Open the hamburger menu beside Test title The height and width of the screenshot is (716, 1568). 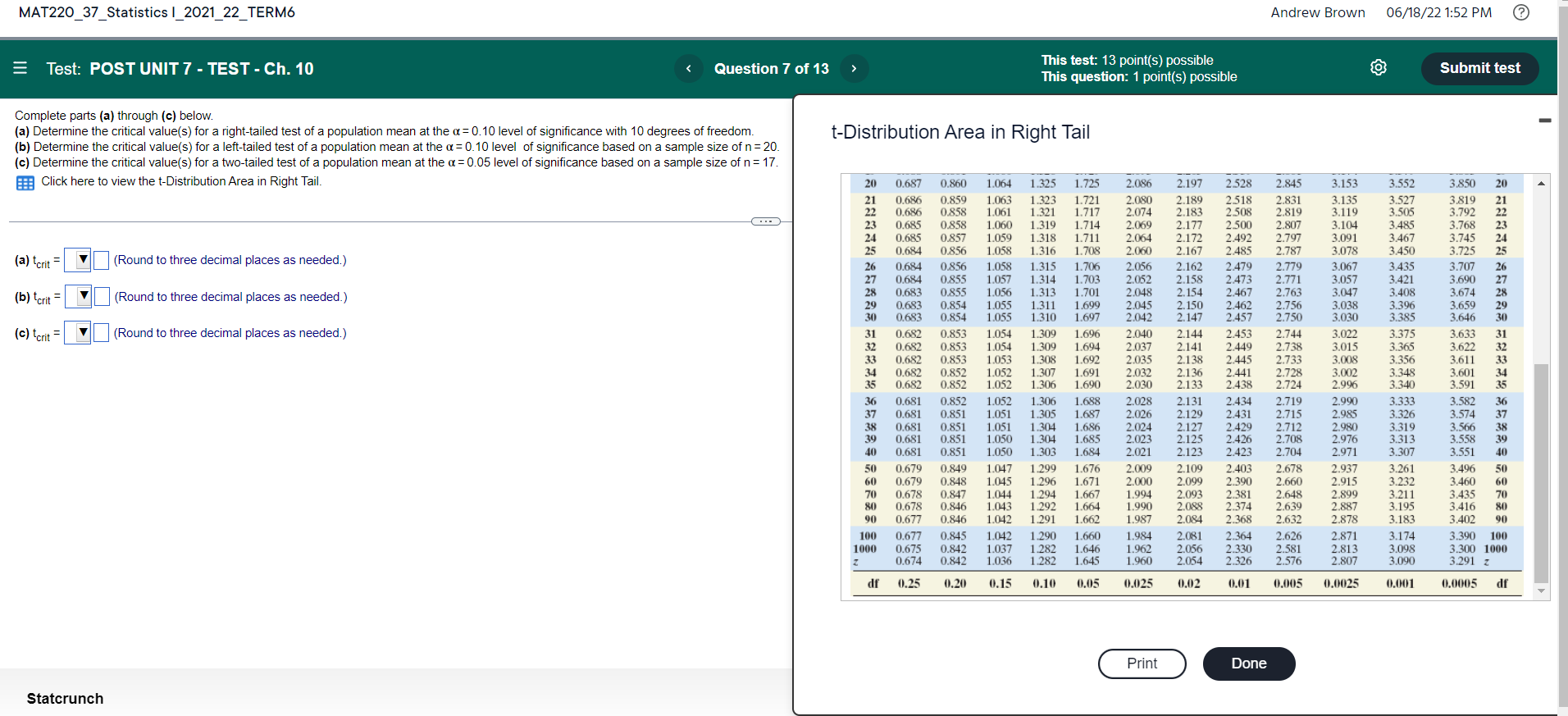pyautogui.click(x=21, y=68)
